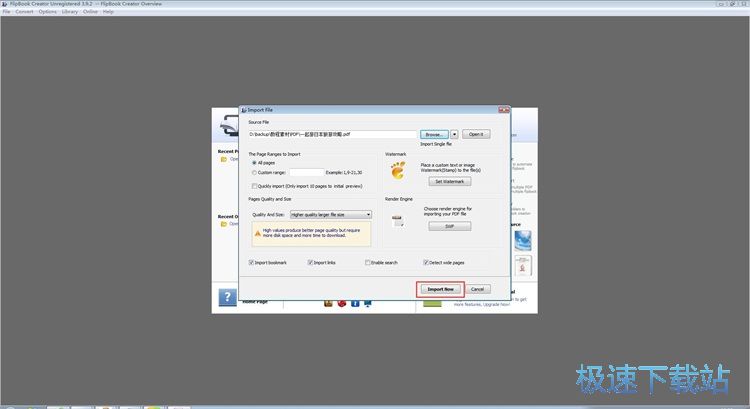Close the Import File dialog
750x409 pixels.
click(504, 110)
